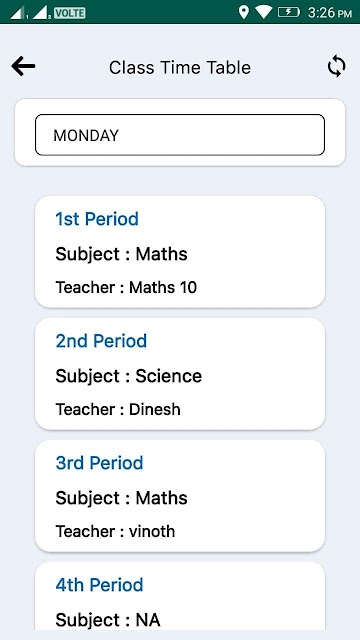
Task: Tap Teacher : vinoth entry
Action: [x=115, y=531]
